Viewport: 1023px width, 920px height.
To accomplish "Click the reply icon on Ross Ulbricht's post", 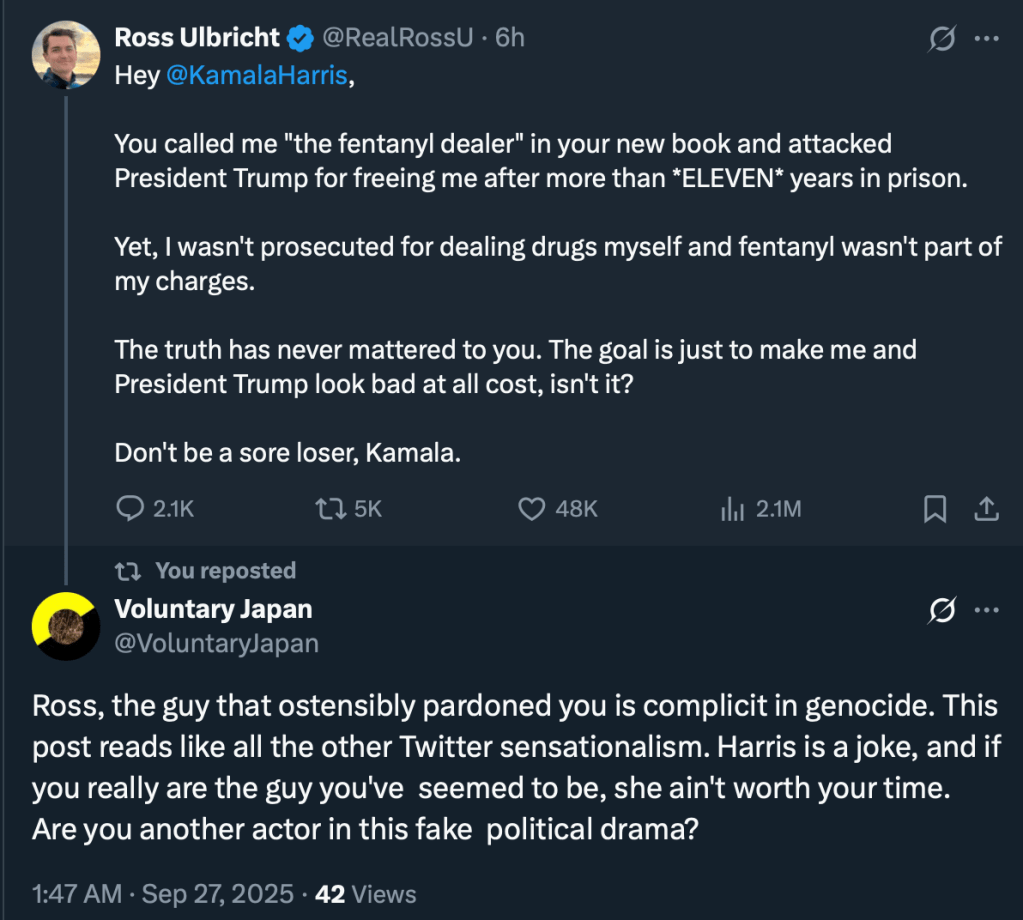I will 131,509.
